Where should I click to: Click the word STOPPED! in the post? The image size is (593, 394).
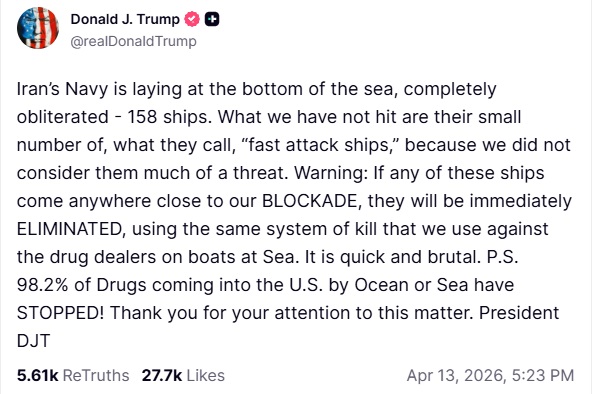point(61,313)
